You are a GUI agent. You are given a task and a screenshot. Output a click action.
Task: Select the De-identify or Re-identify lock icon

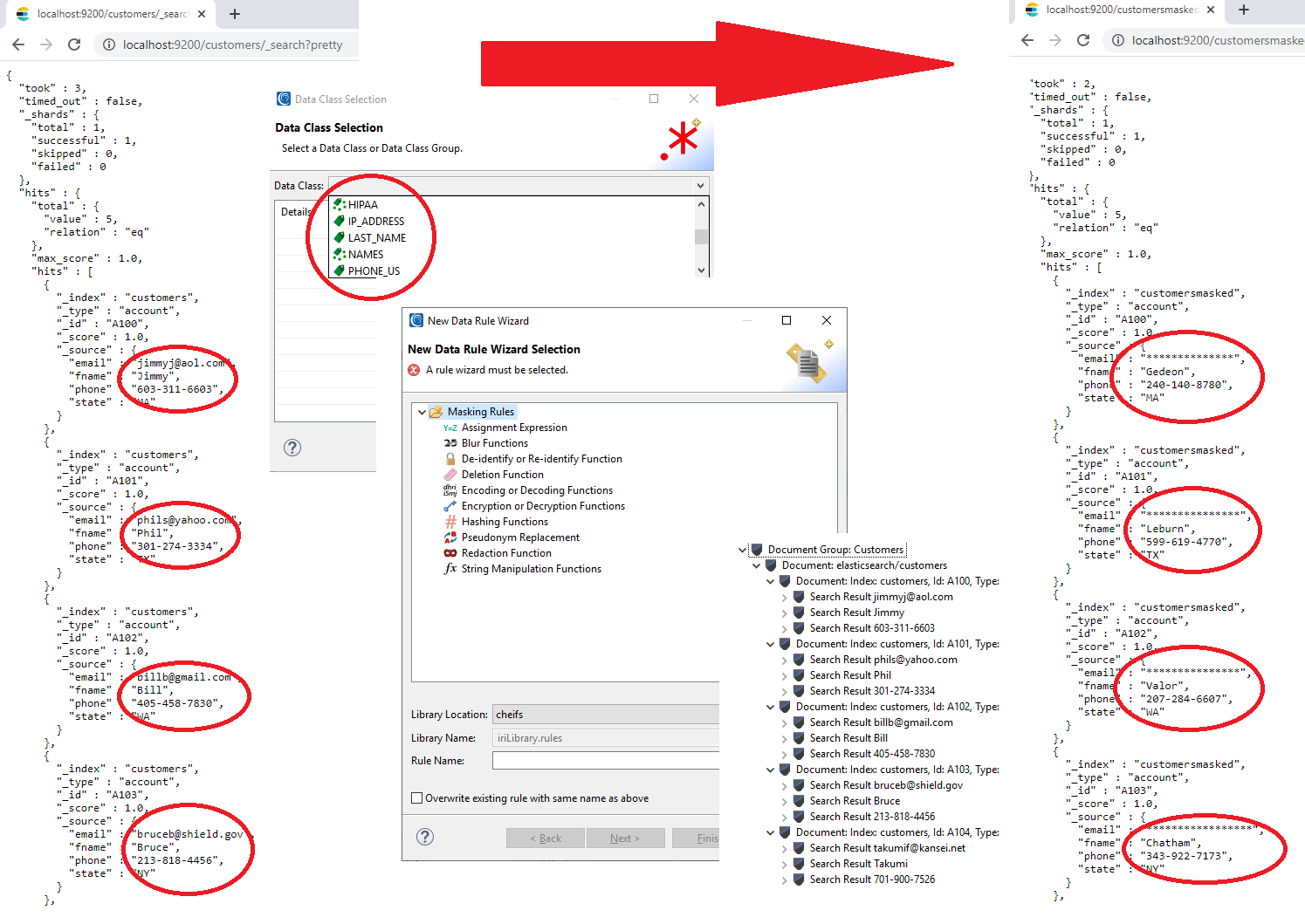pos(450,459)
